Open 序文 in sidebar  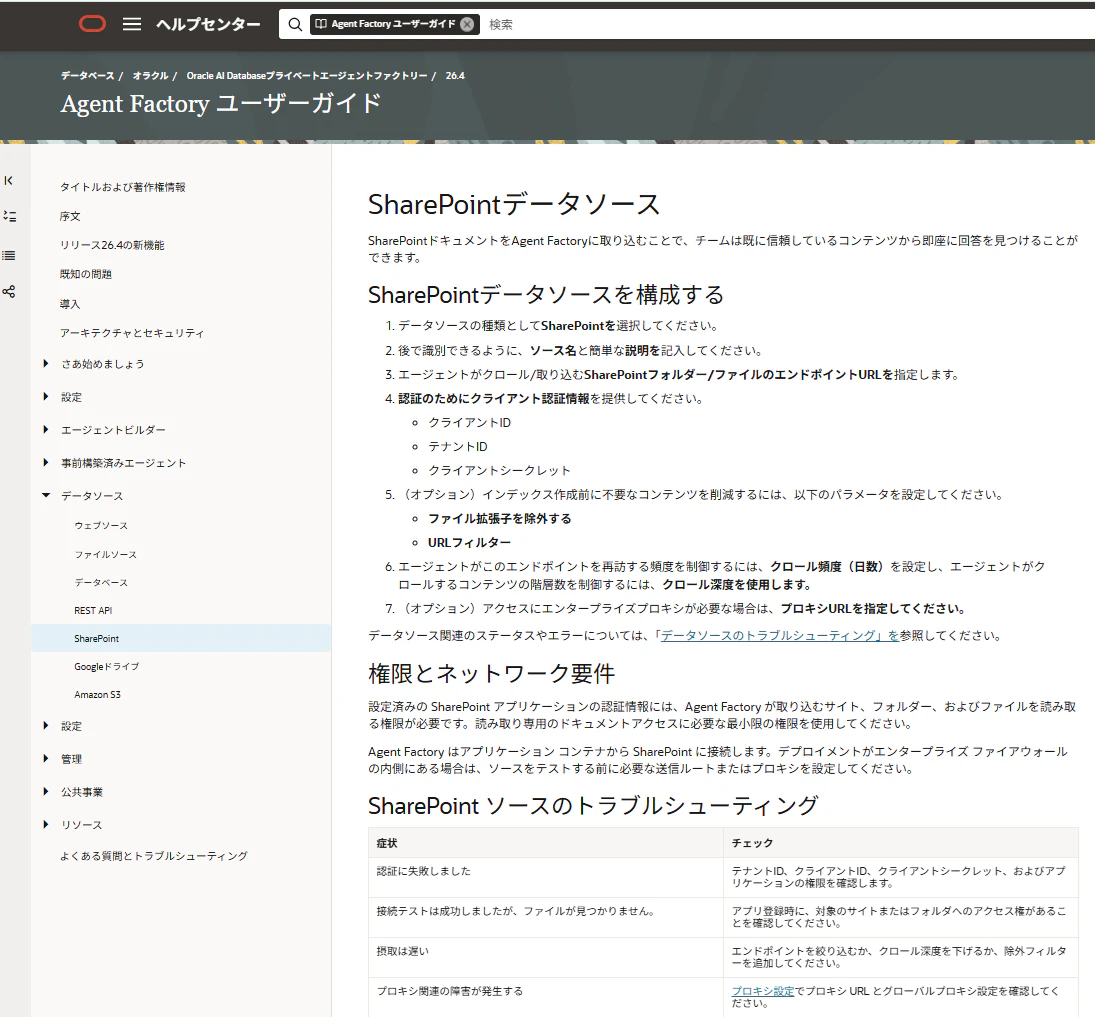click(70, 217)
